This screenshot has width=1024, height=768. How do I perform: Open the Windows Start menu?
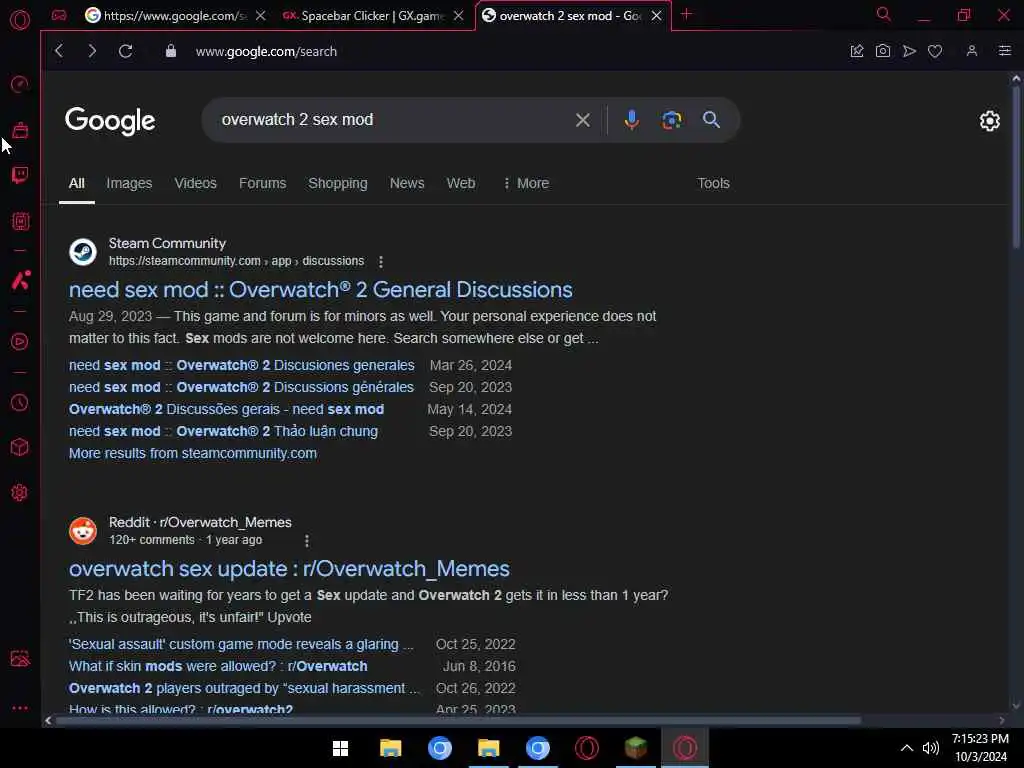[x=340, y=748]
